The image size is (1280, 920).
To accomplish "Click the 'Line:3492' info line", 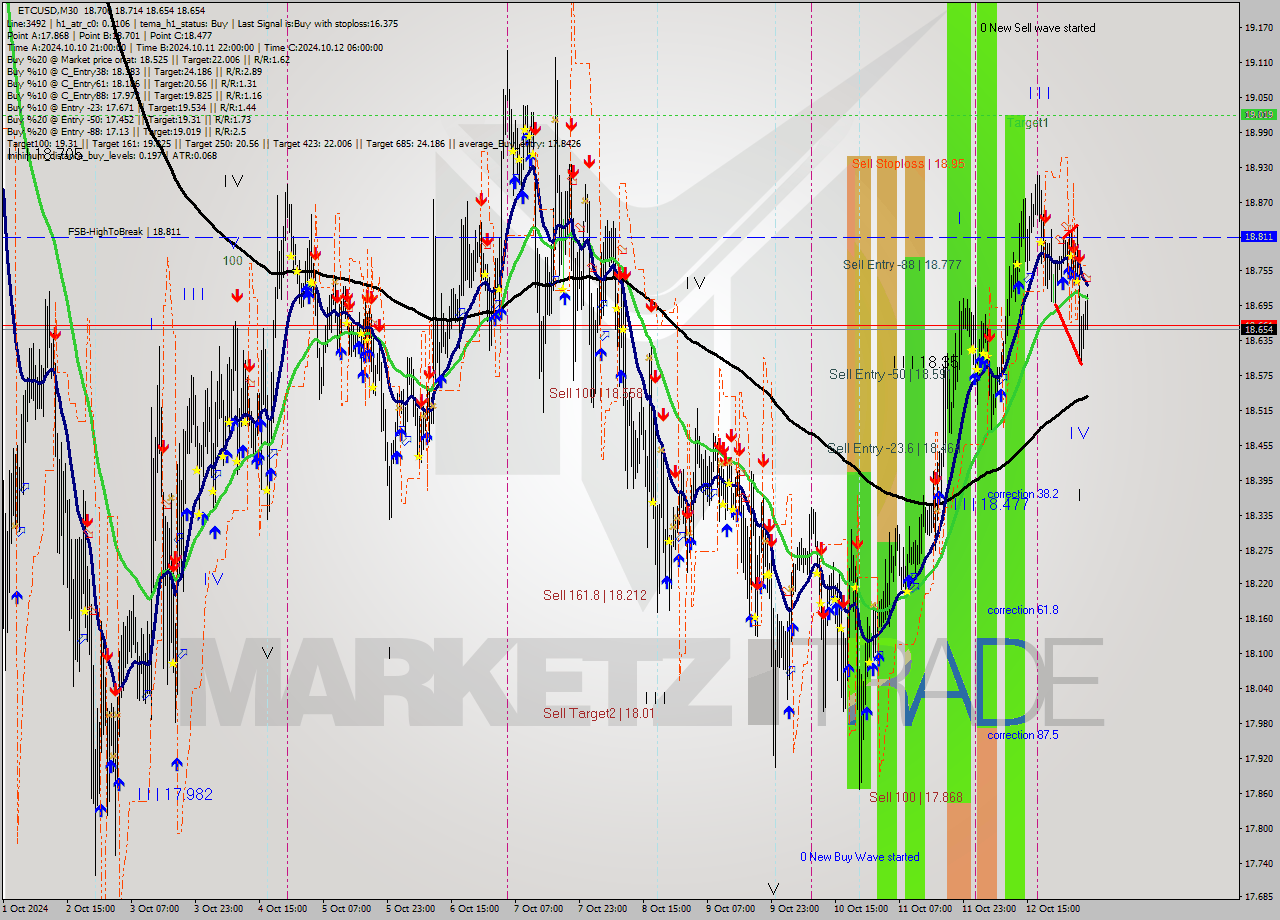I will click(x=201, y=23).
